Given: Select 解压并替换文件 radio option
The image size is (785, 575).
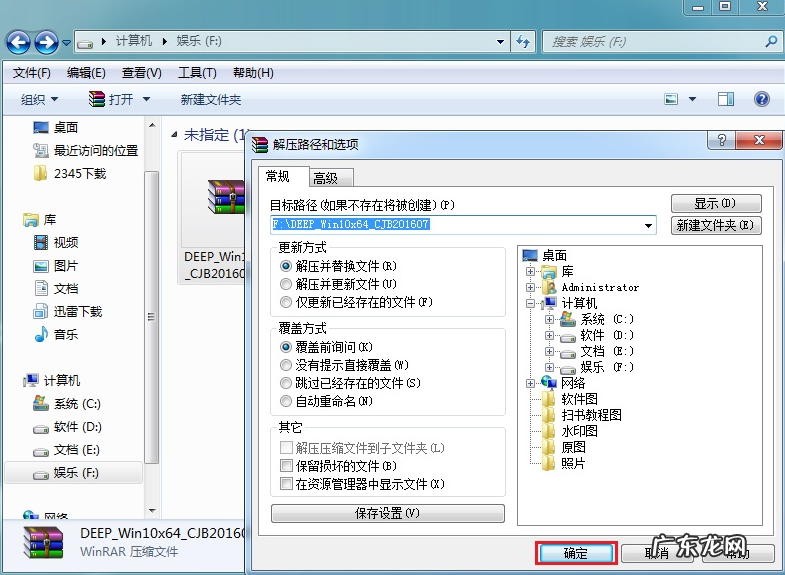Looking at the screenshot, I should [x=285, y=266].
